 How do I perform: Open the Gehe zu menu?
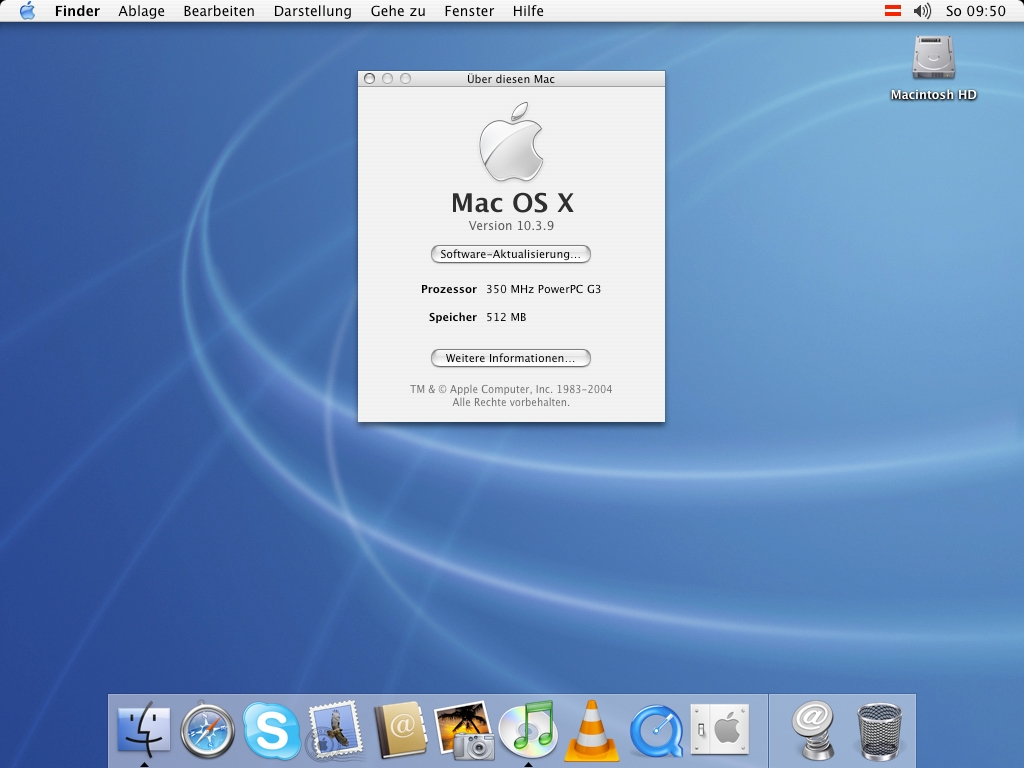point(397,11)
